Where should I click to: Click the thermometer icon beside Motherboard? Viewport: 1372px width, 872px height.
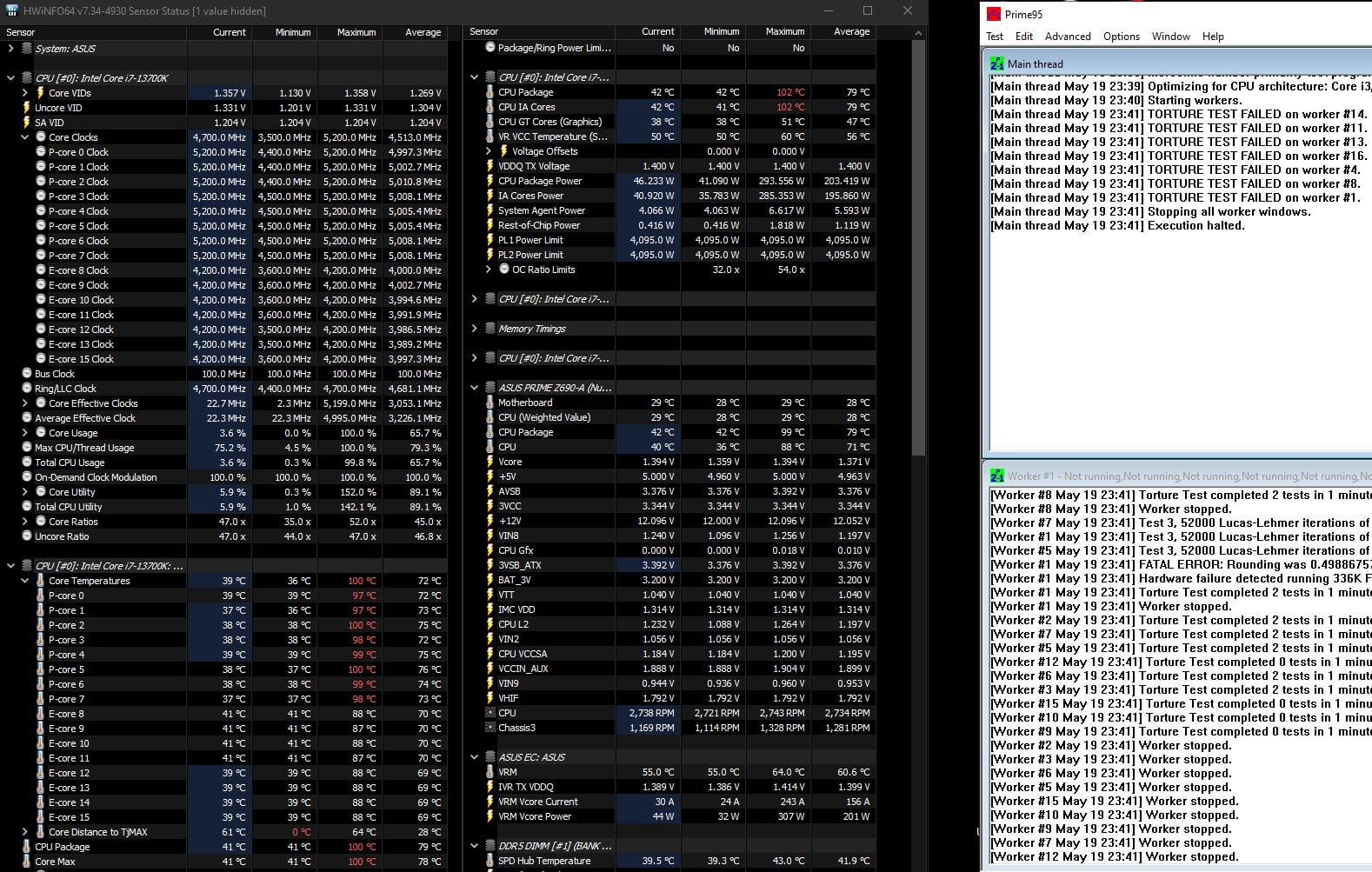click(x=490, y=403)
